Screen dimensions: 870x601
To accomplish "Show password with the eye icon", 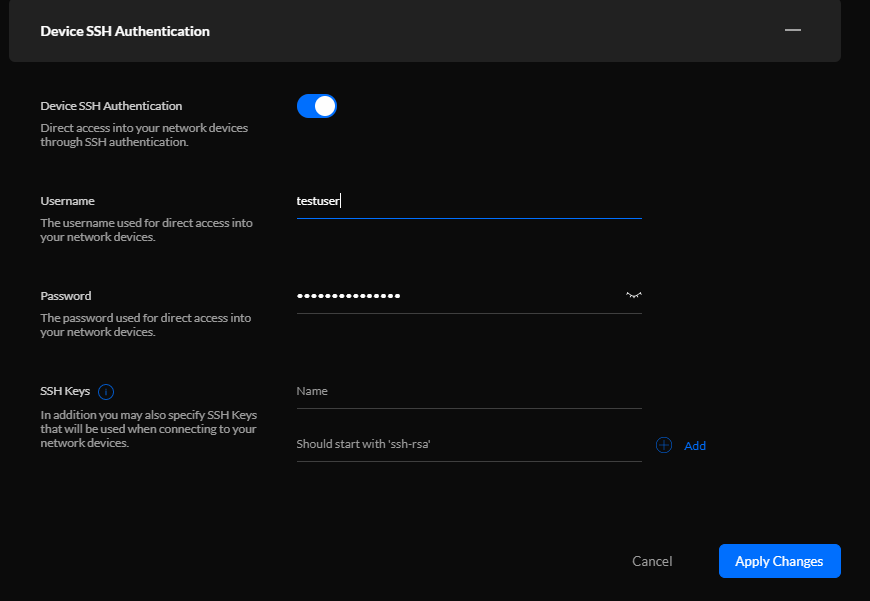I will click(634, 295).
